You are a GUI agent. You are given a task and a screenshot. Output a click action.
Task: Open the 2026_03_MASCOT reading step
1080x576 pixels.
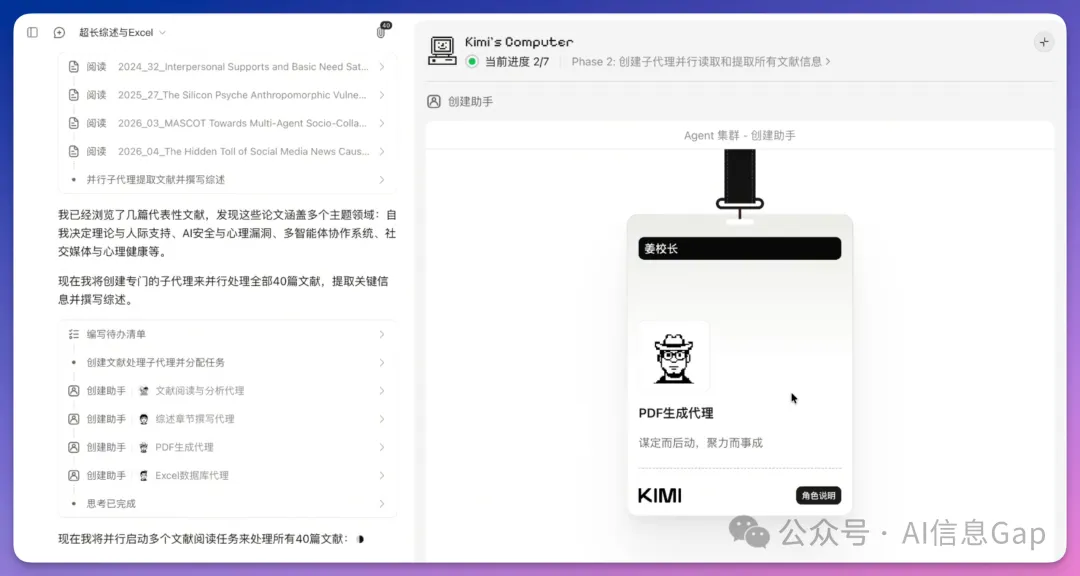(226, 123)
